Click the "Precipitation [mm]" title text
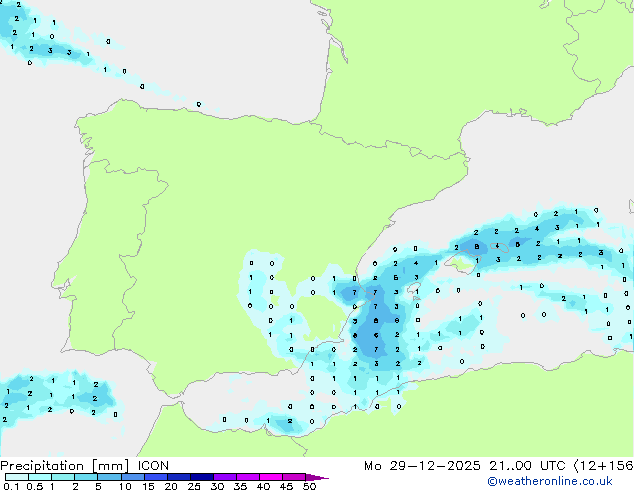 [64, 466]
